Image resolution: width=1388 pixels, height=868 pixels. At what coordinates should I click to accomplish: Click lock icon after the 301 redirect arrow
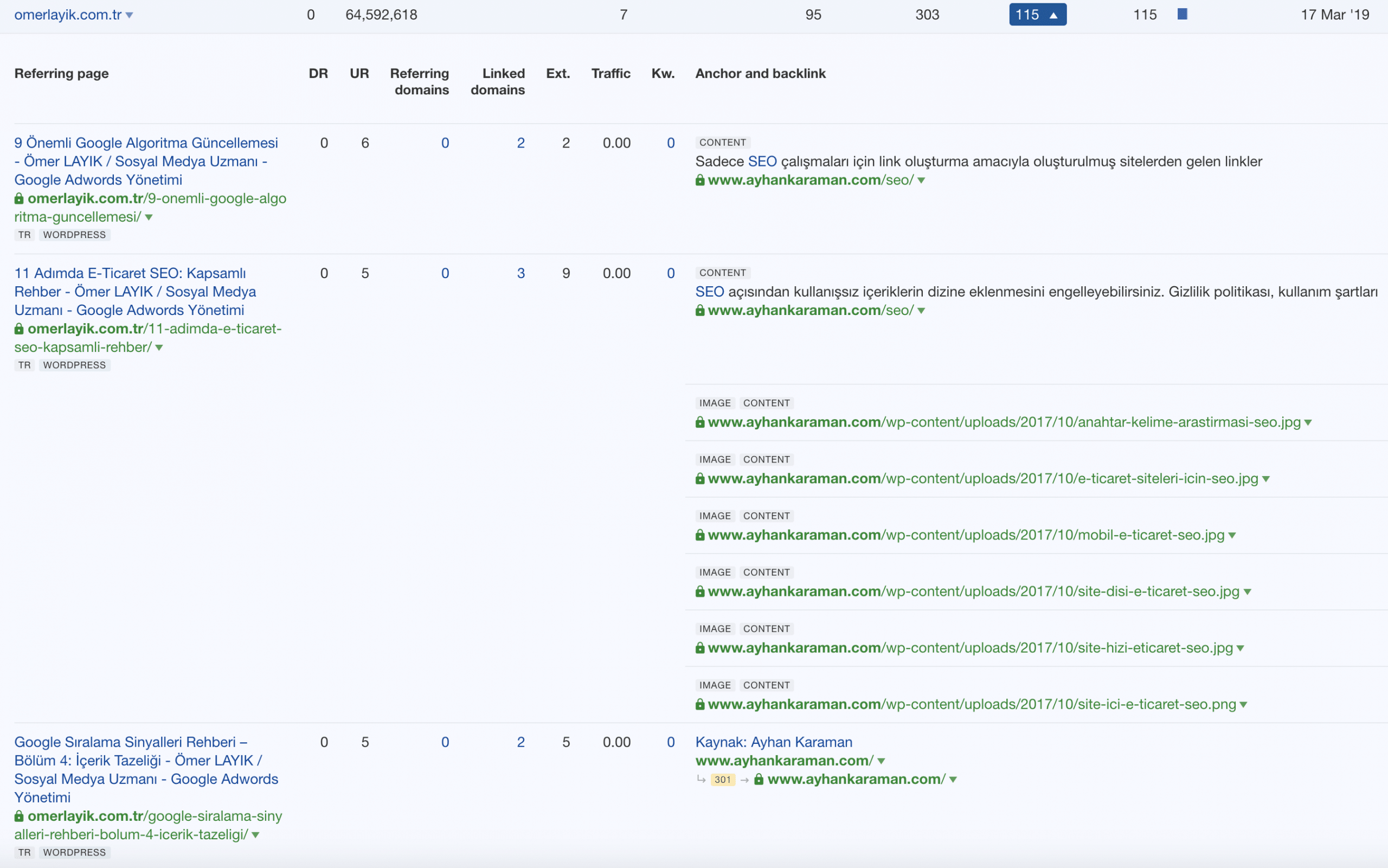pyautogui.click(x=759, y=779)
